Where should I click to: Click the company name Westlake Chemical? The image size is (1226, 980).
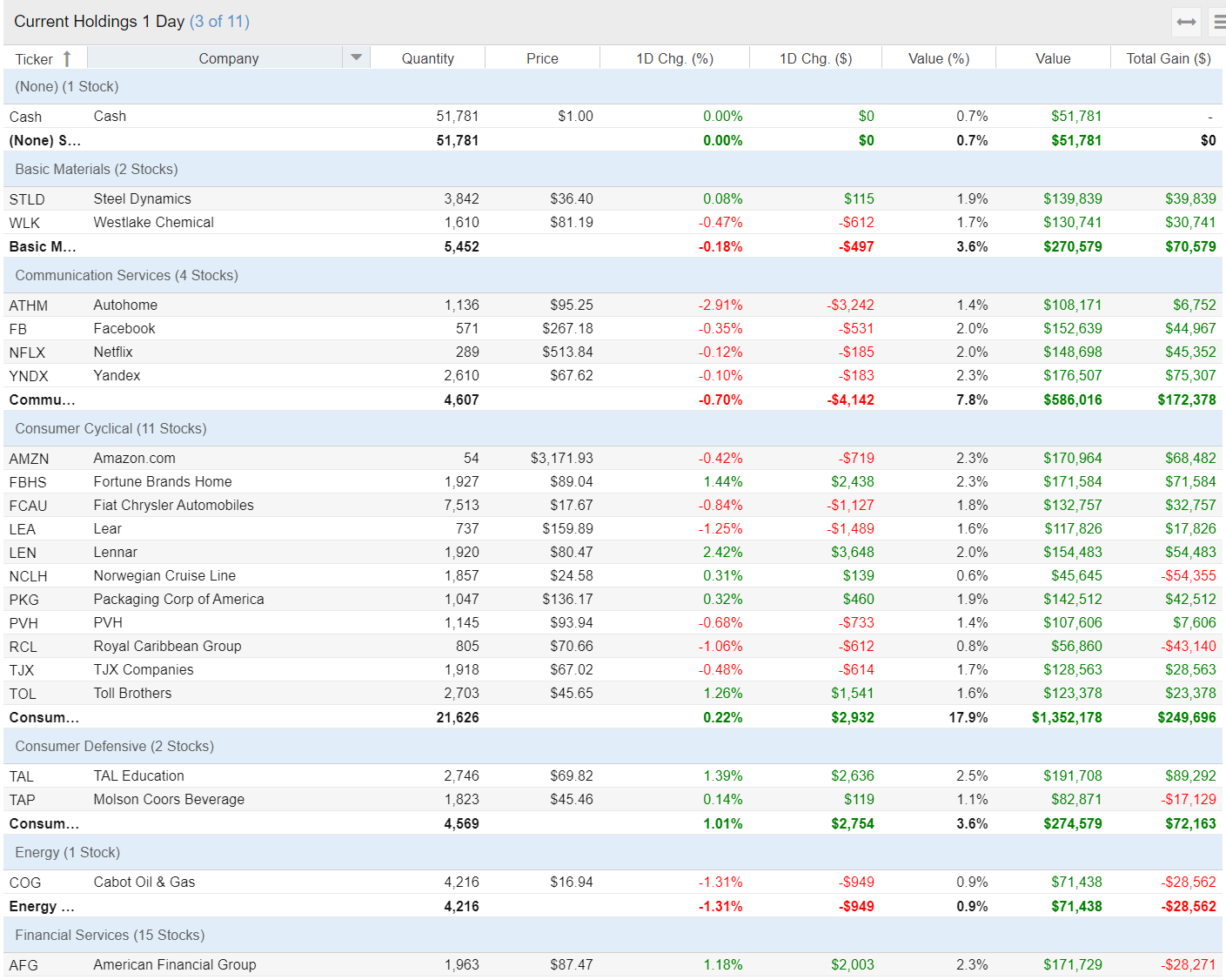pyautogui.click(x=154, y=222)
